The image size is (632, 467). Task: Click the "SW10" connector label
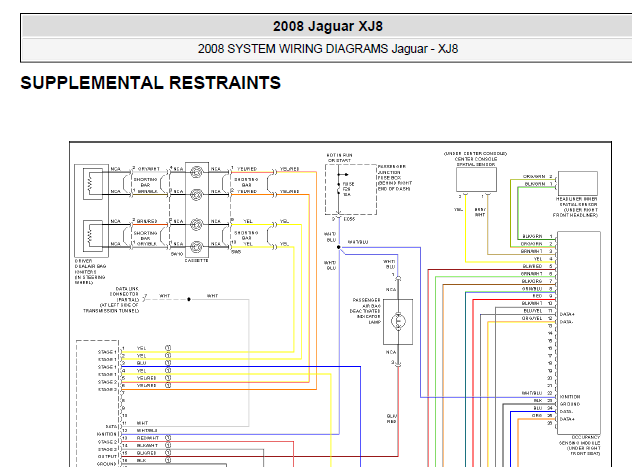pos(177,254)
